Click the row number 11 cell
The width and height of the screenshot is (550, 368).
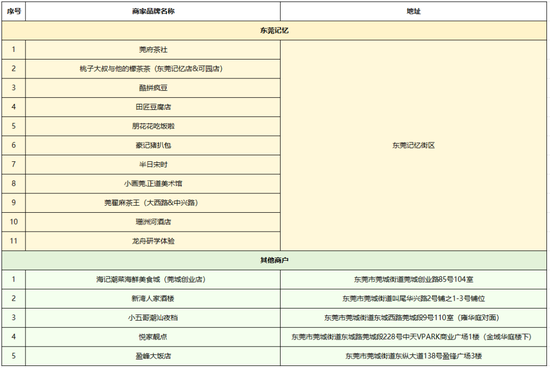(14, 241)
